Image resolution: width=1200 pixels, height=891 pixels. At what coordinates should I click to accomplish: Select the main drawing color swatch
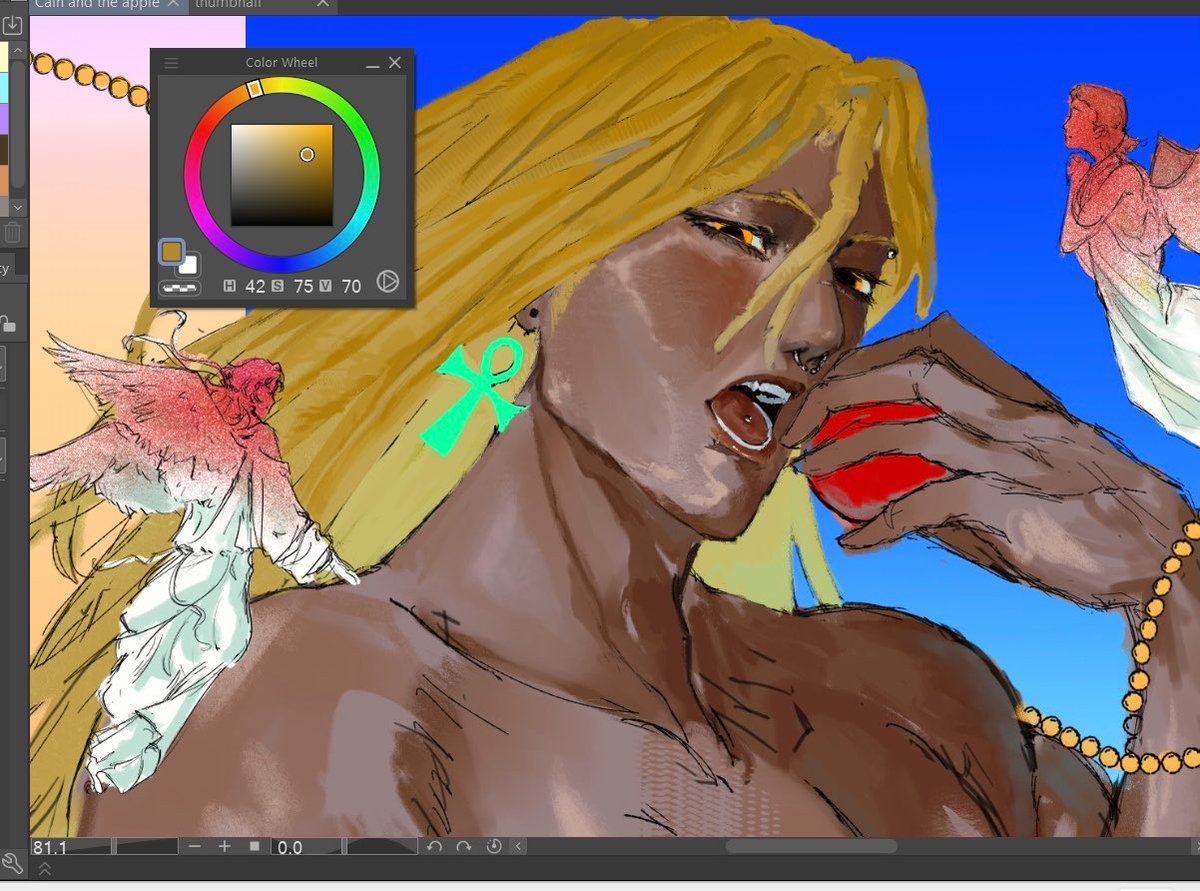tap(171, 251)
